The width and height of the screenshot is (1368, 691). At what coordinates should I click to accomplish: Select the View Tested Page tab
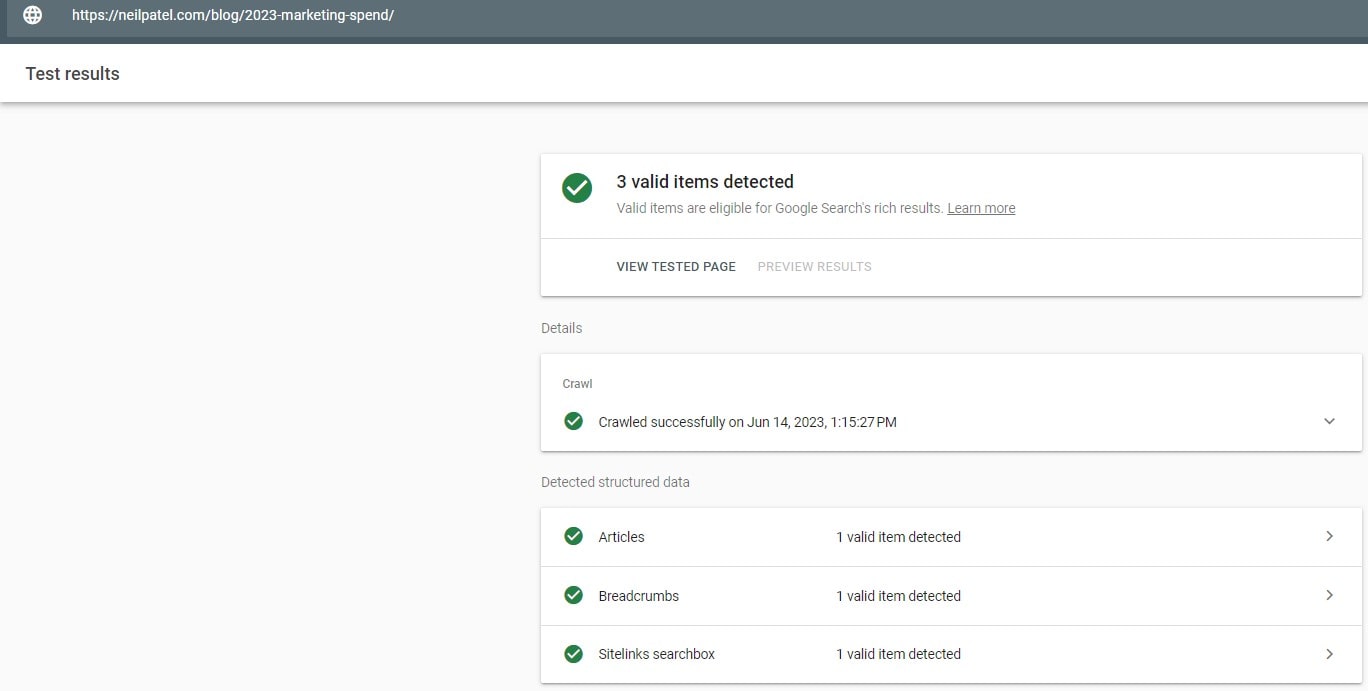pos(675,266)
